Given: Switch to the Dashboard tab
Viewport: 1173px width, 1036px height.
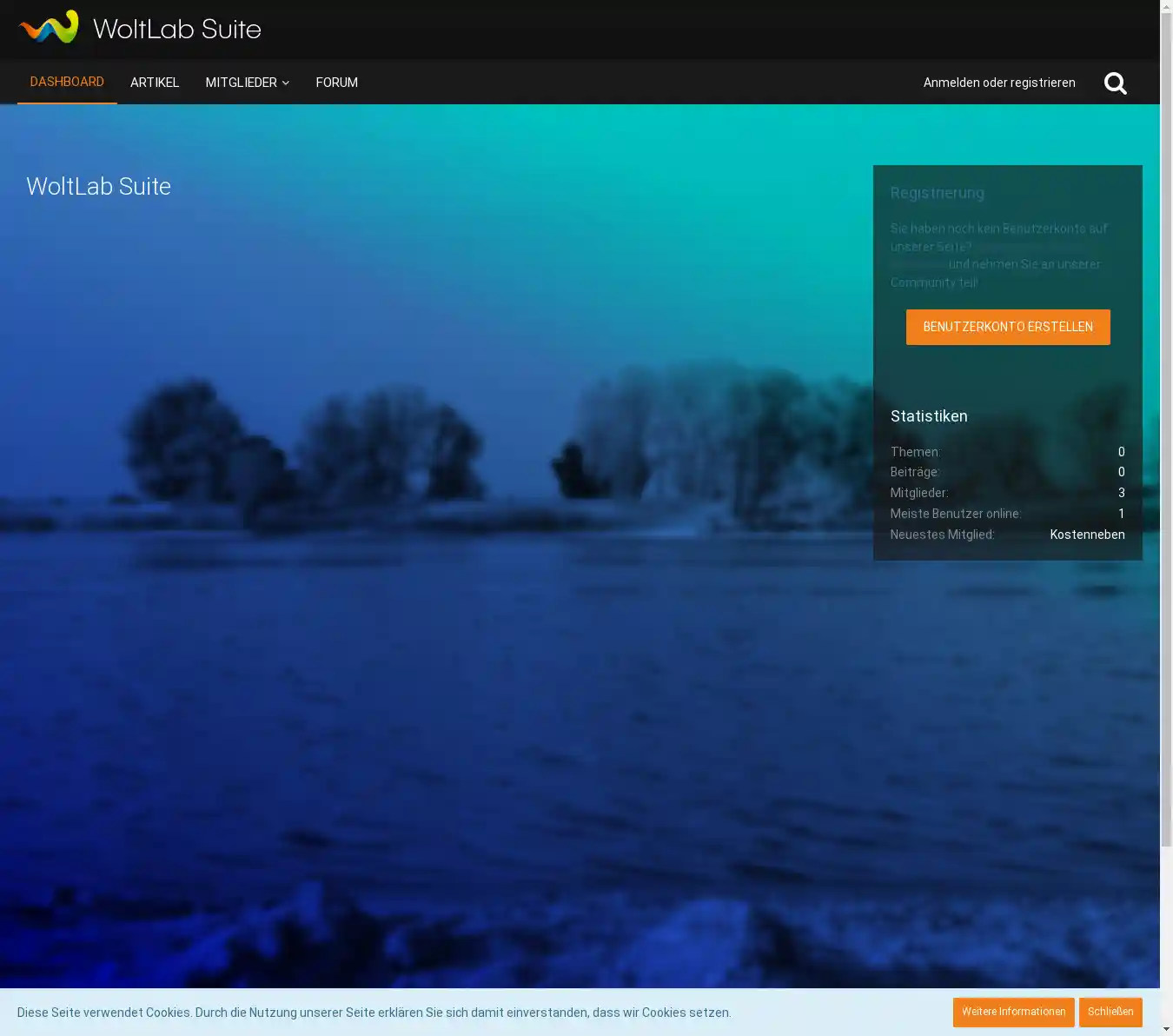Looking at the screenshot, I should tap(67, 82).
